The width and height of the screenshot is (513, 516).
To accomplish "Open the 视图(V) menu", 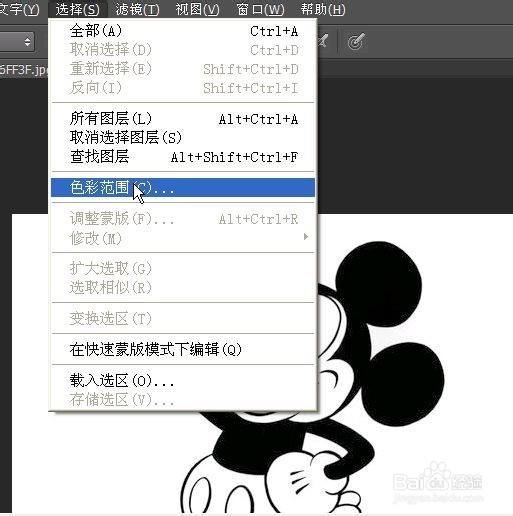I will [x=197, y=9].
